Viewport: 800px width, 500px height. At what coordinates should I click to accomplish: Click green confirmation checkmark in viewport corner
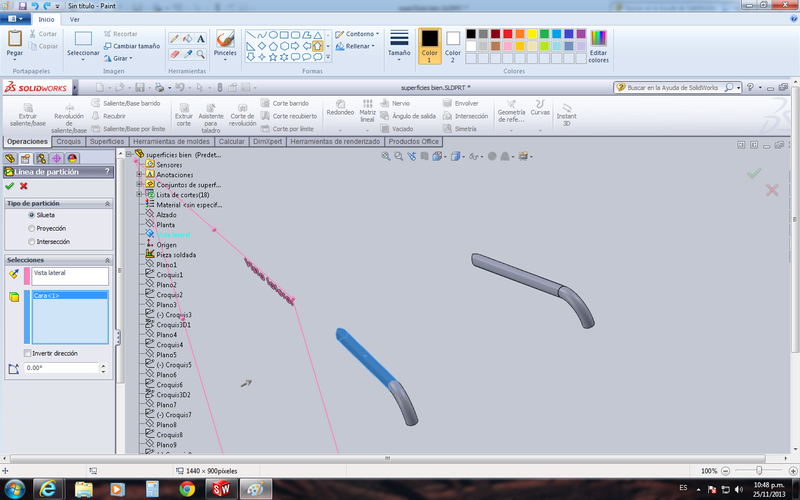click(x=754, y=173)
